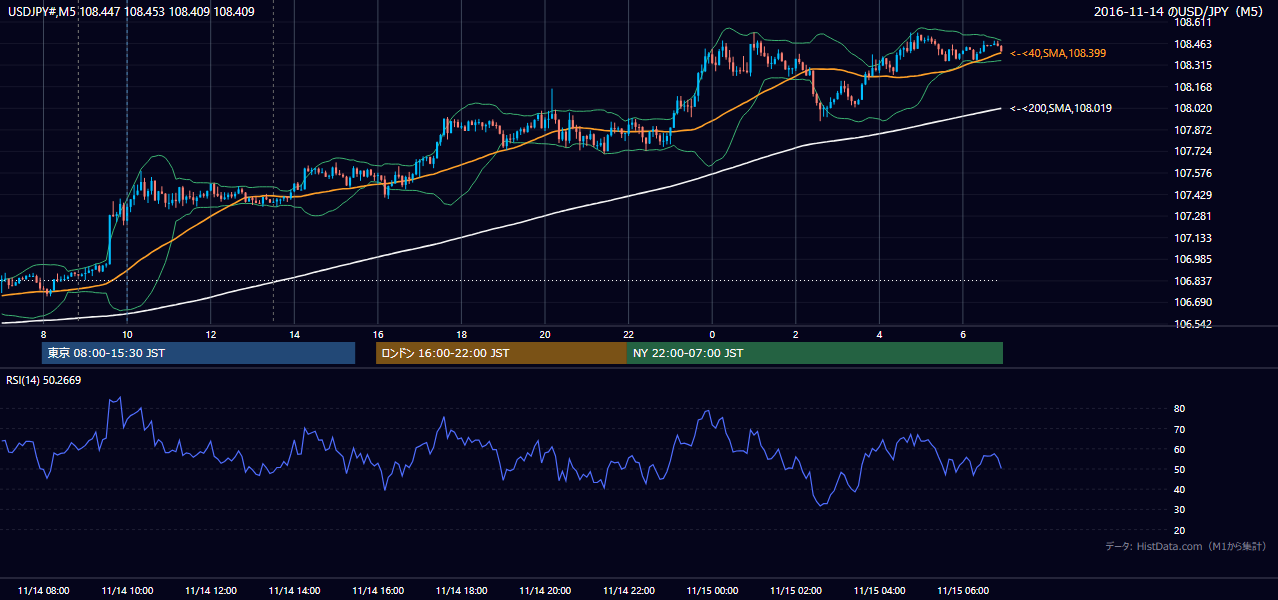Click the 11/15 02:00 time label
Viewport: 1278px width, 600px height.
[x=796, y=591]
